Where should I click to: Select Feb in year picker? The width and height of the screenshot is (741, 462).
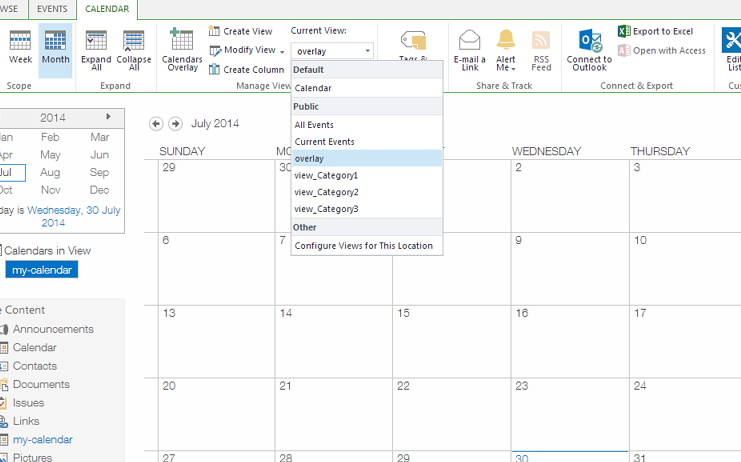(50, 137)
